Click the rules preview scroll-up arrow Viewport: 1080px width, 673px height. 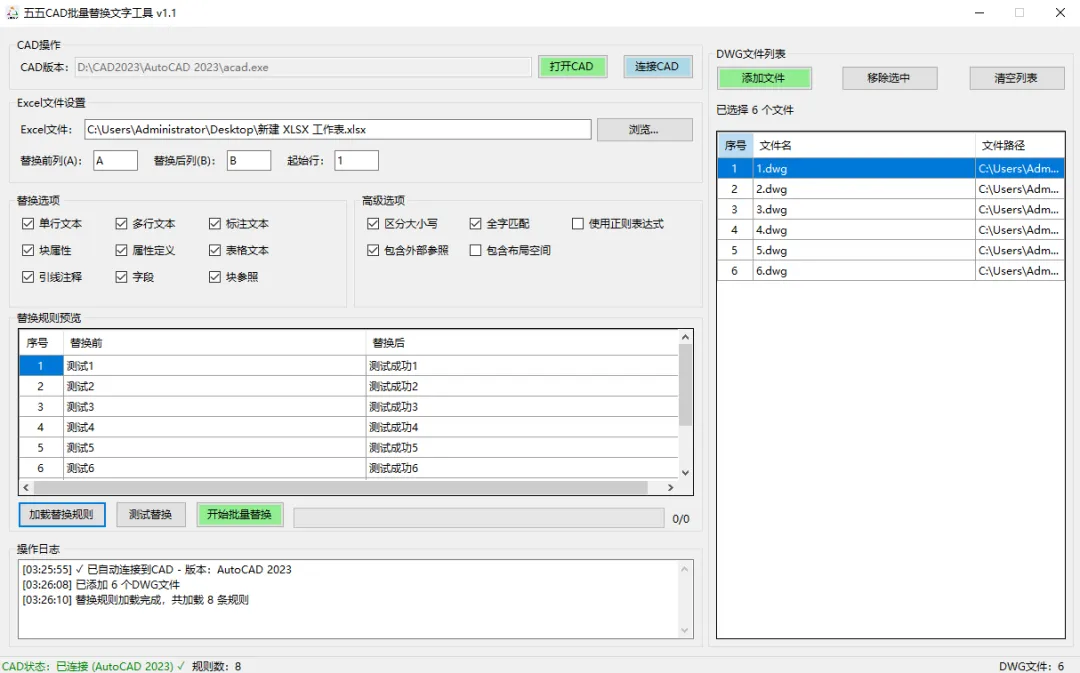tap(685, 337)
